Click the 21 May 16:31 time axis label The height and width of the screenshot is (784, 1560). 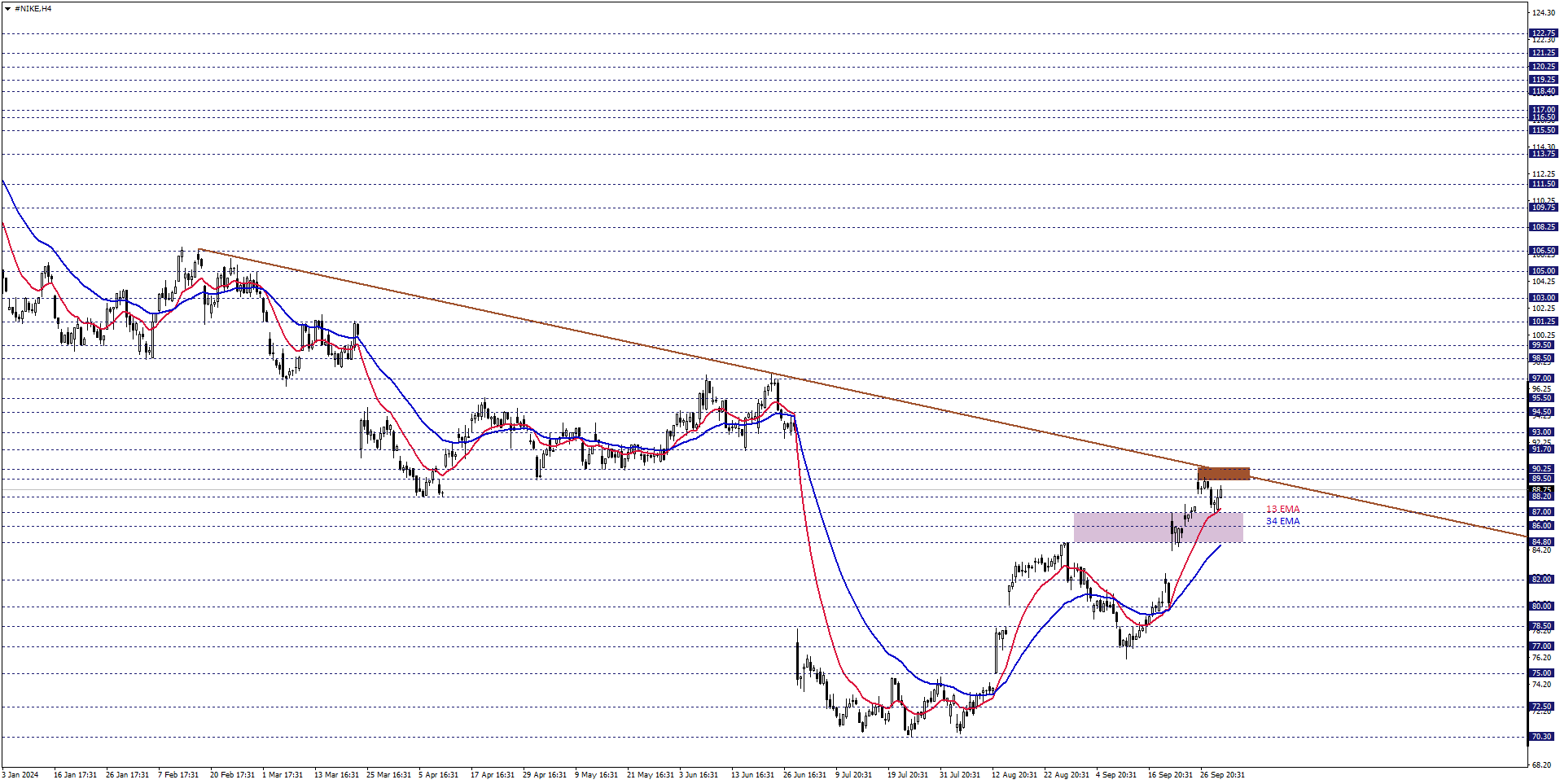[650, 775]
